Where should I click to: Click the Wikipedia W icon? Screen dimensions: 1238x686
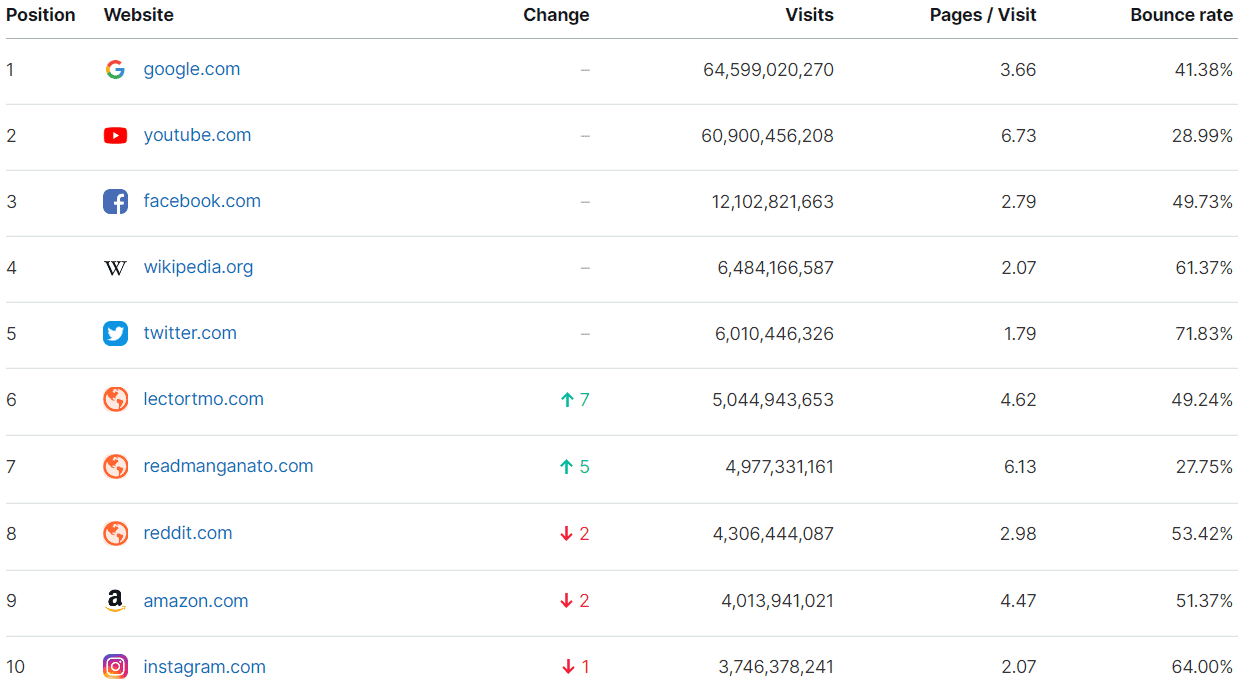pyautogui.click(x=115, y=268)
